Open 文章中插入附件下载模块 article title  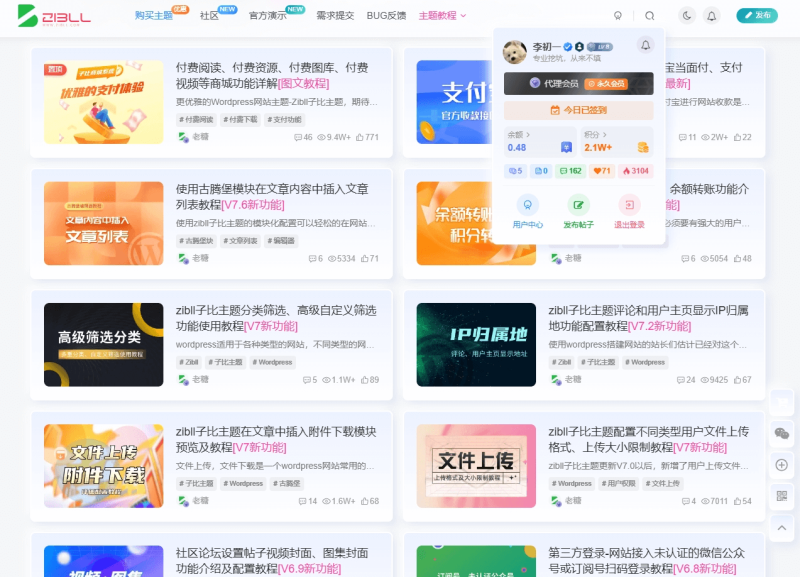click(276, 440)
